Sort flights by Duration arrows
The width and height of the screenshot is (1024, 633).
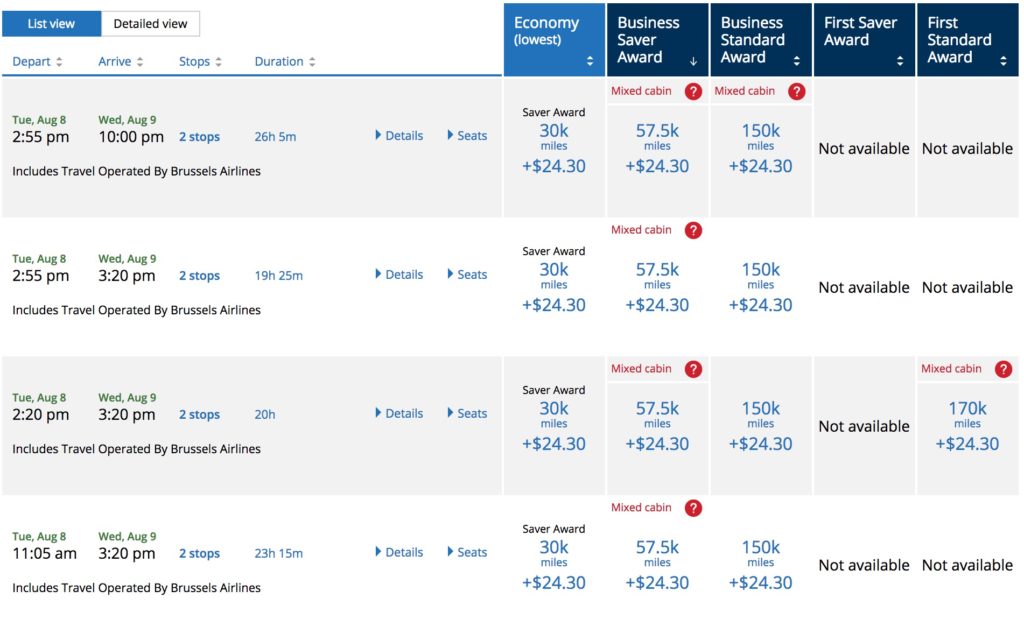(312, 62)
